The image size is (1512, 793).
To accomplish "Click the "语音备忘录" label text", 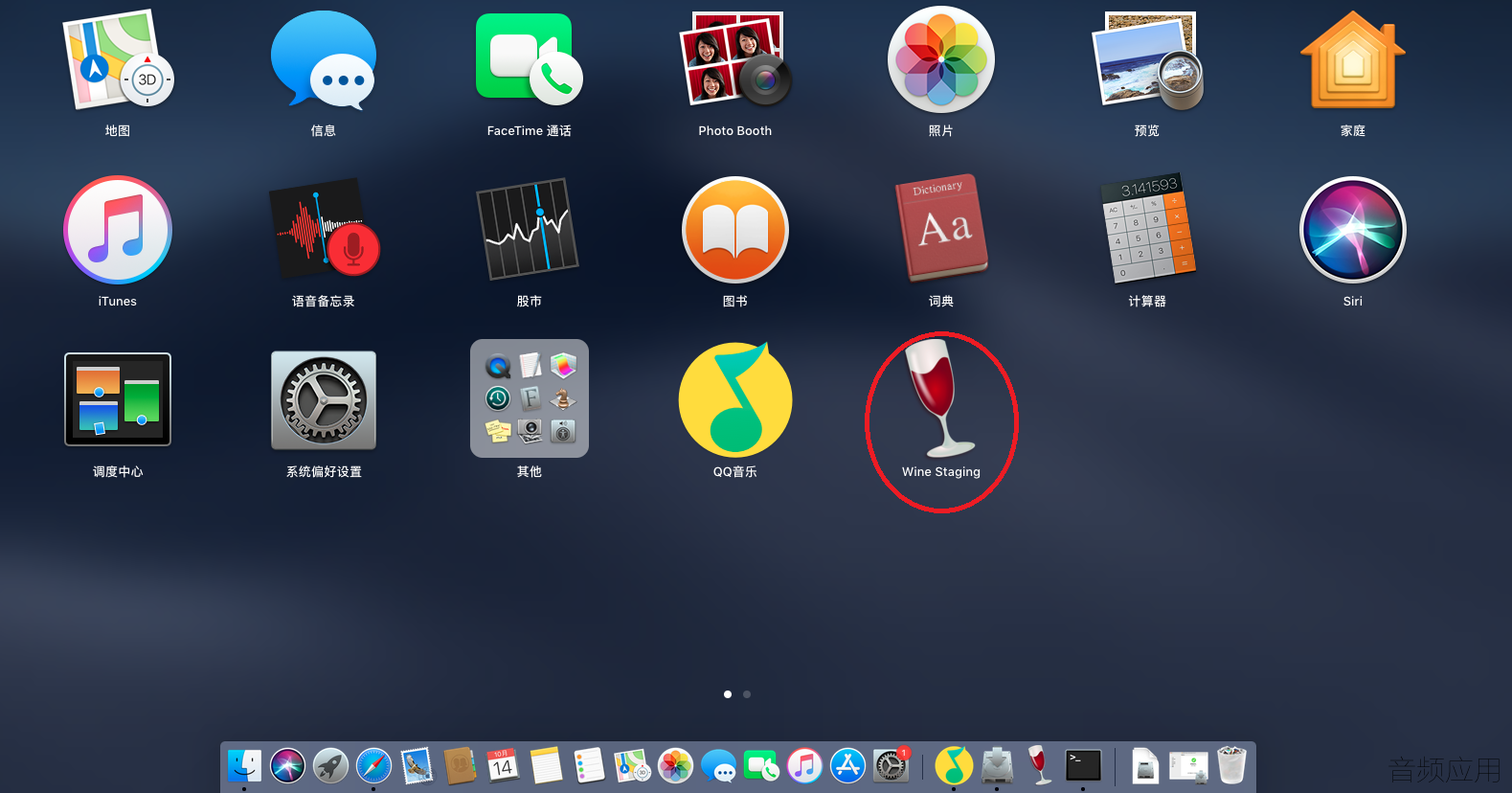I will click(x=324, y=302).
